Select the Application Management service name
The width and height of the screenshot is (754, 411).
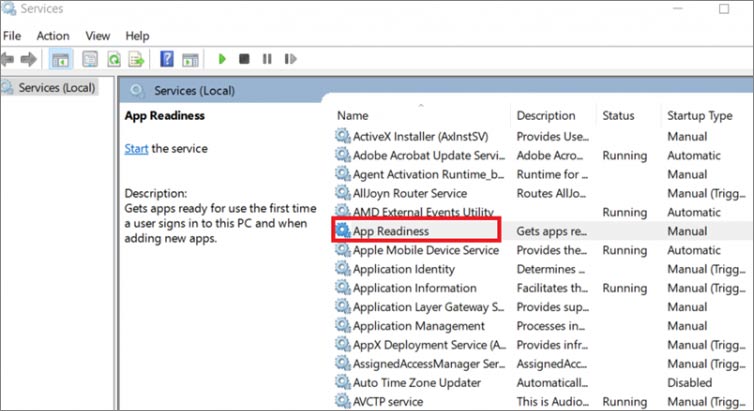[x=418, y=326]
